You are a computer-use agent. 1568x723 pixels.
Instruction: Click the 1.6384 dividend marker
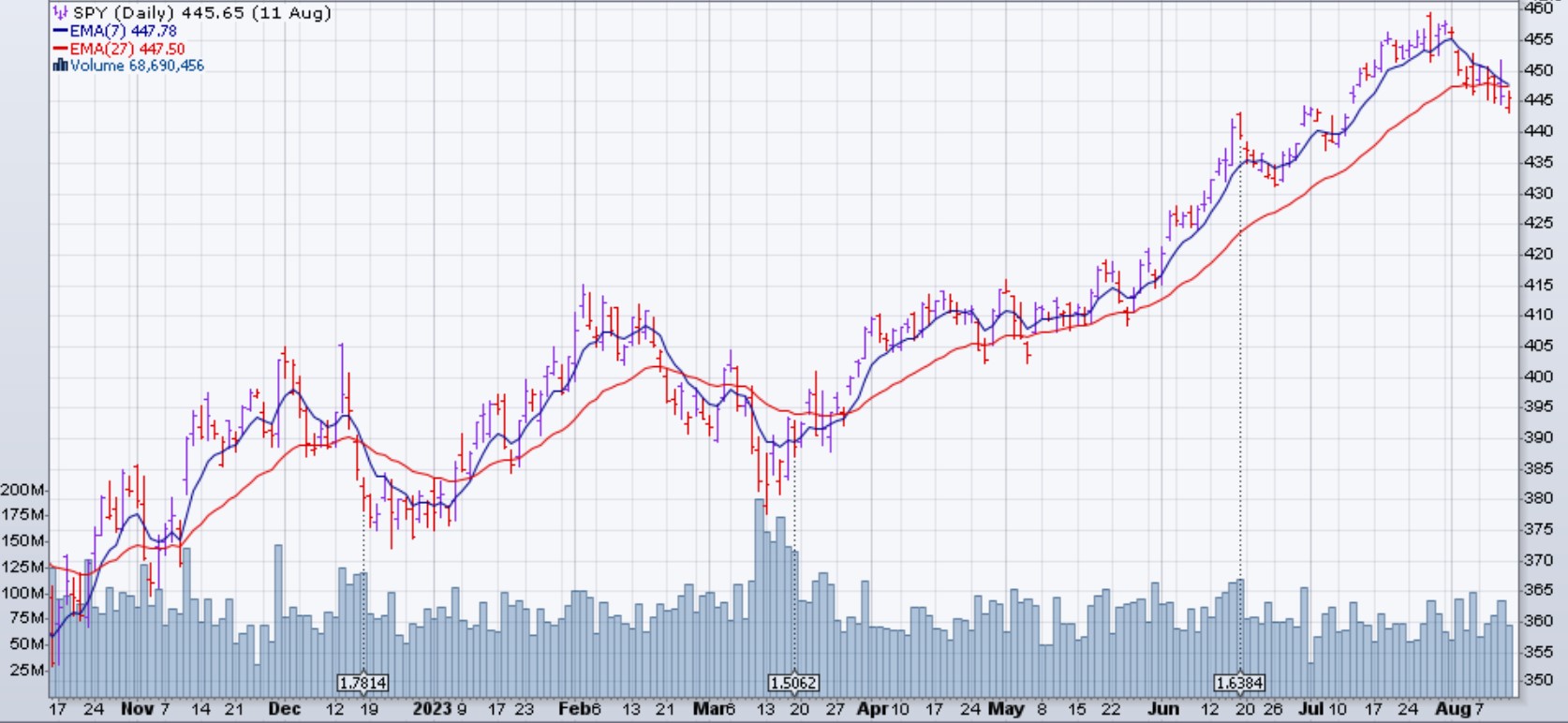pyautogui.click(x=1240, y=683)
